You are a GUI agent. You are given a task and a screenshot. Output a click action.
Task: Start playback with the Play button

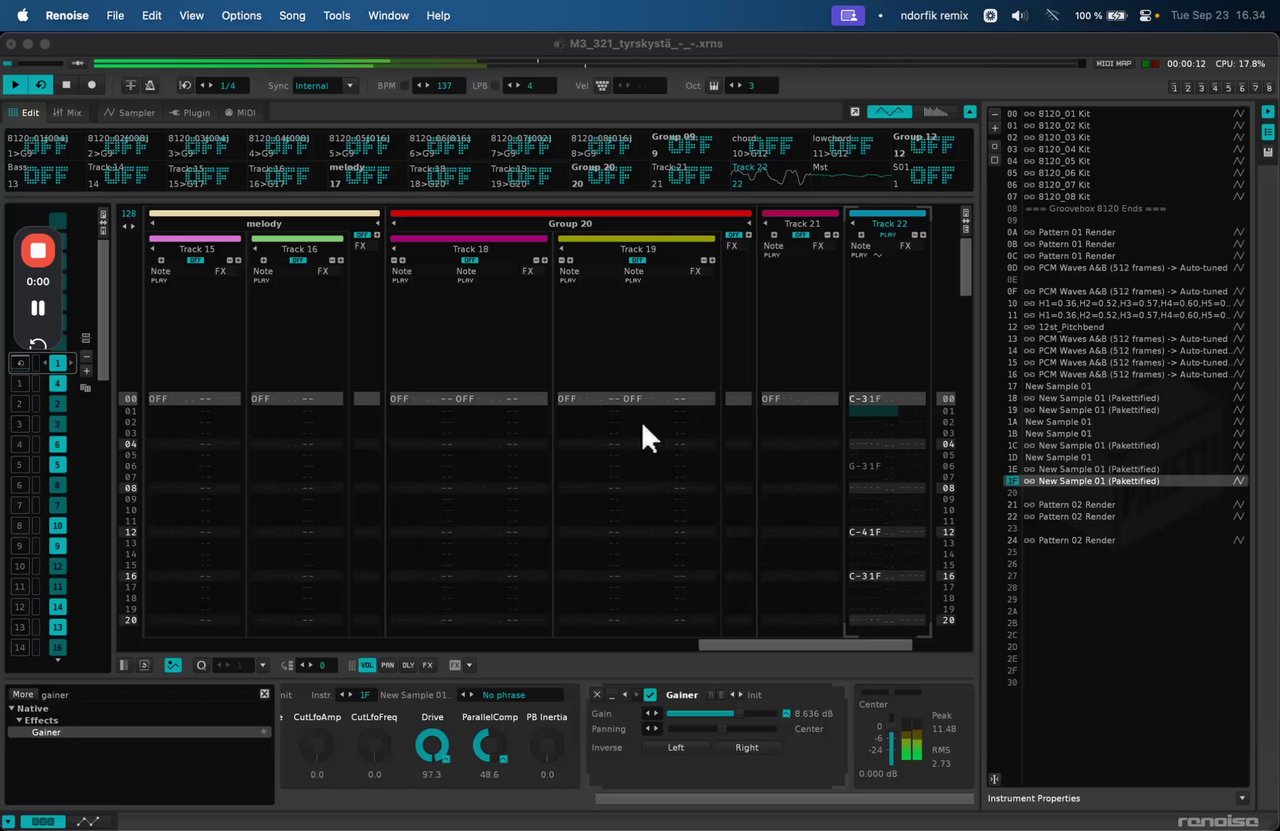point(15,86)
